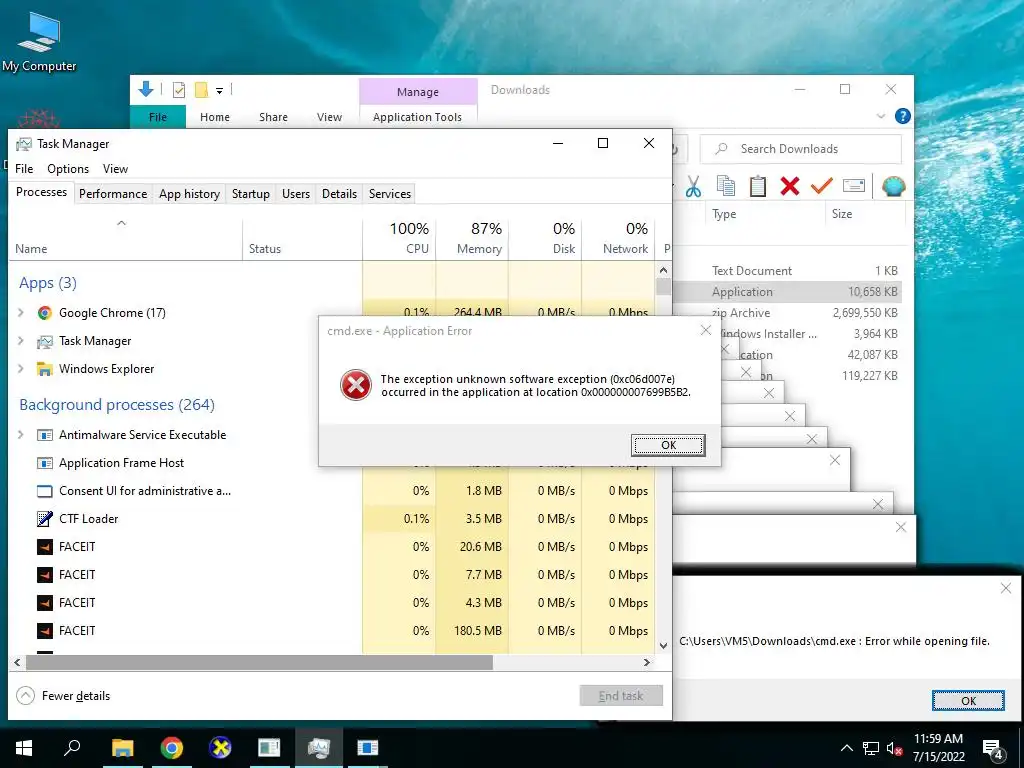Open the Task Manager Options menu
1024x768 pixels.
coord(68,168)
